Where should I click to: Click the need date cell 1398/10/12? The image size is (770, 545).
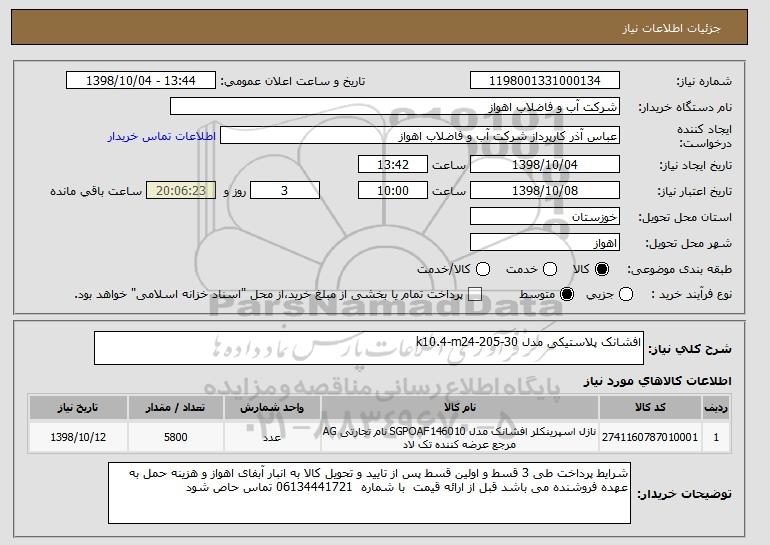coord(78,437)
